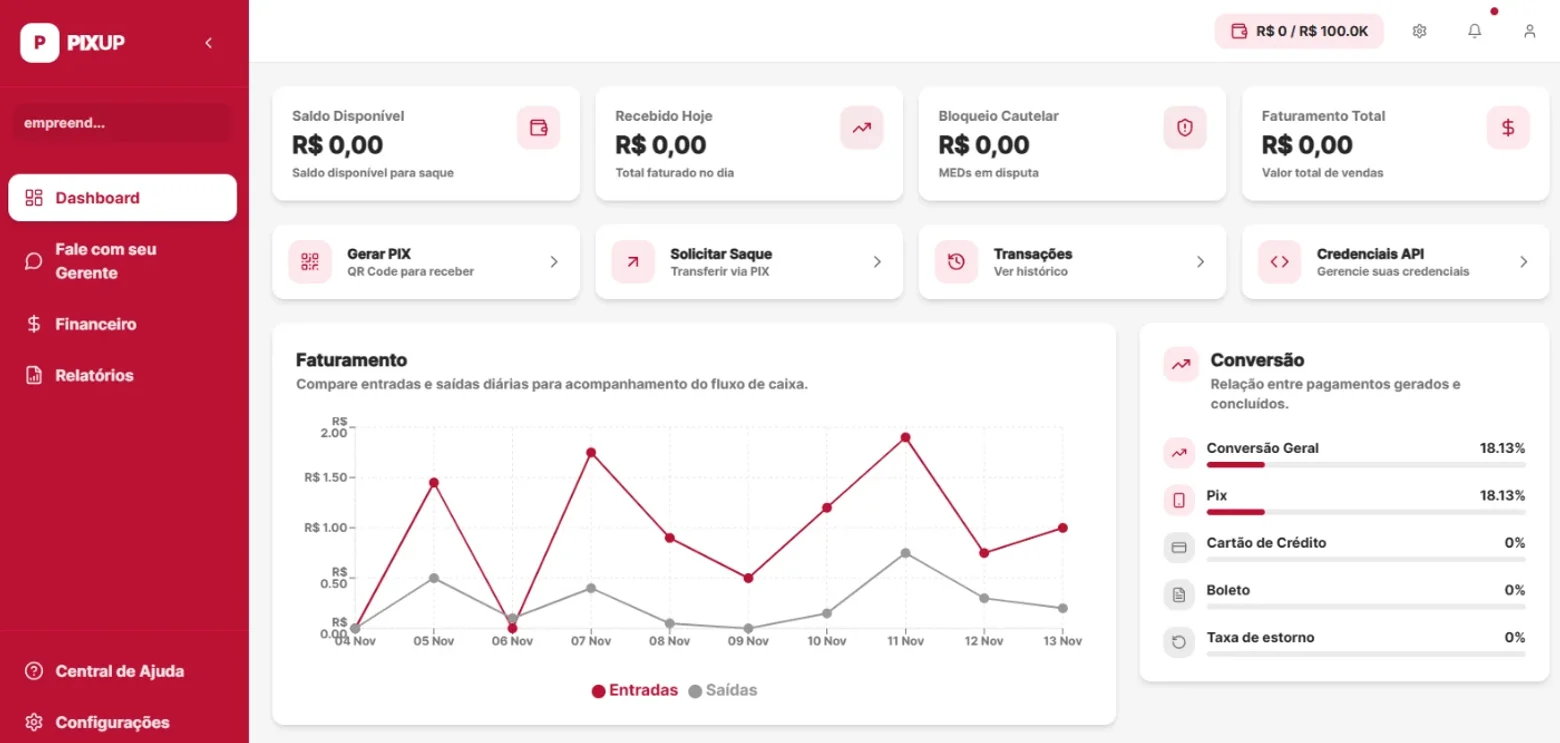Click the dollar icon in Faturamento Total card
The image size is (1560, 743).
[x=1508, y=128]
